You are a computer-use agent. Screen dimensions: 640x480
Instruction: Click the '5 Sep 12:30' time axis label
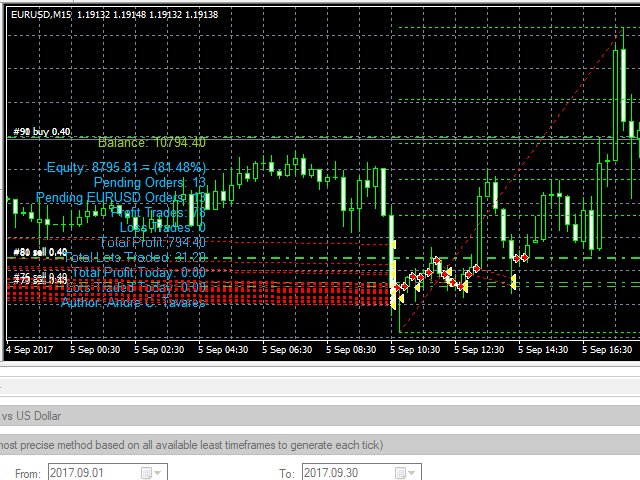point(479,350)
